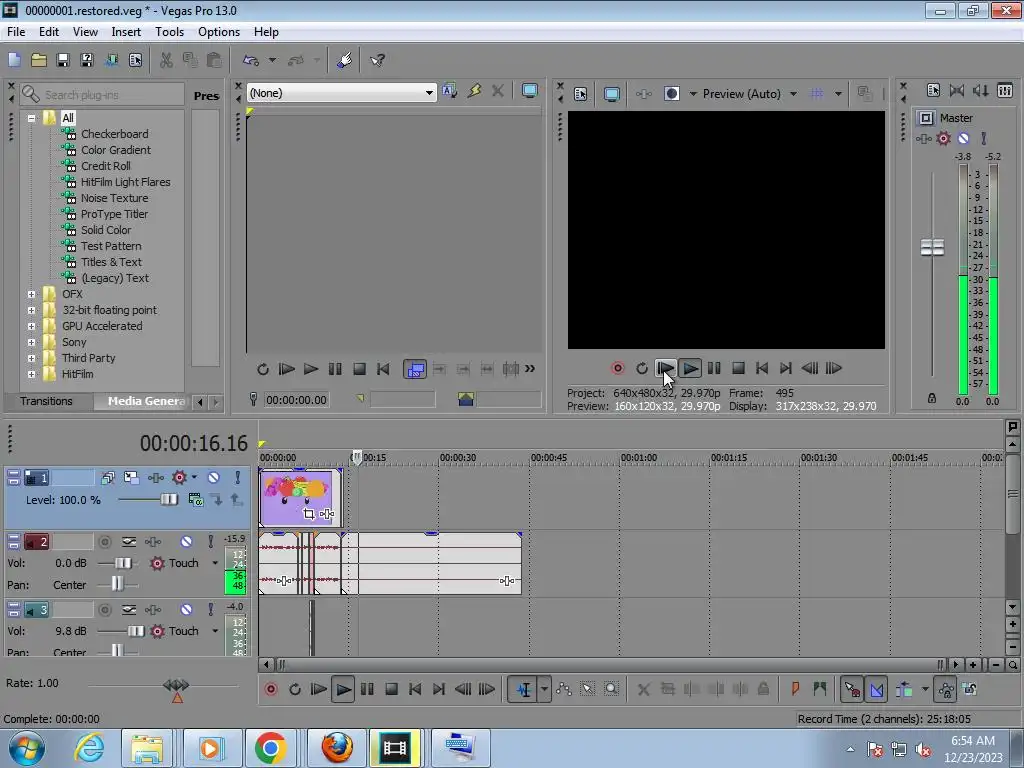
Task: Open track 1 Track Motion icon
Action: pos(131,477)
